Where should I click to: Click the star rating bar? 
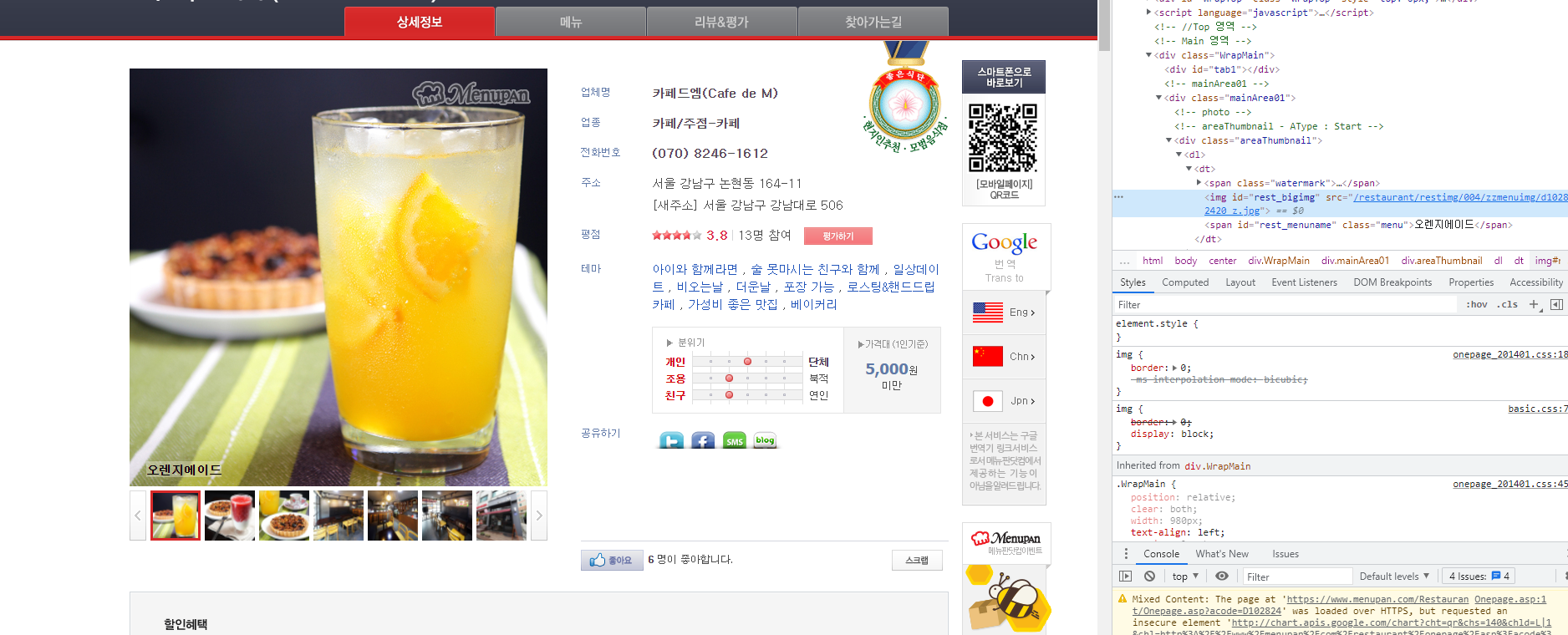(x=677, y=236)
